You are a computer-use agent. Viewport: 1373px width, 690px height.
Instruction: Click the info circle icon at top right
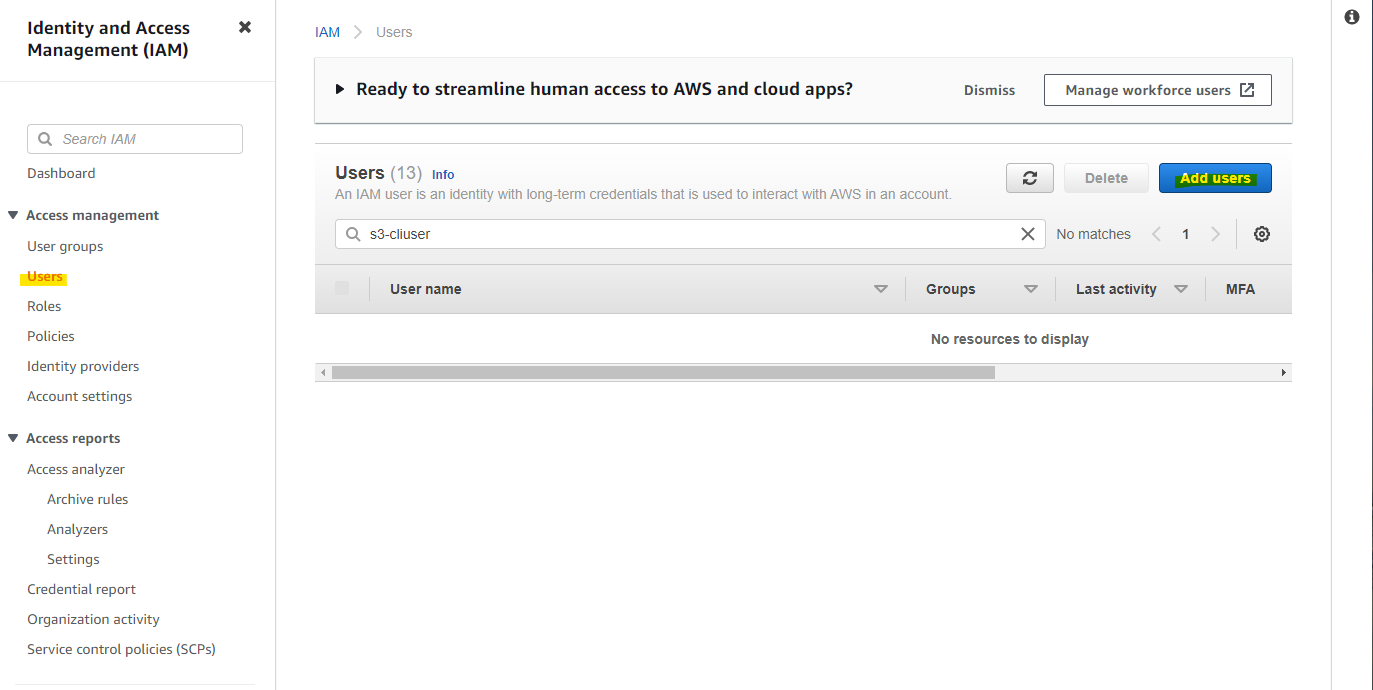coord(1351,17)
